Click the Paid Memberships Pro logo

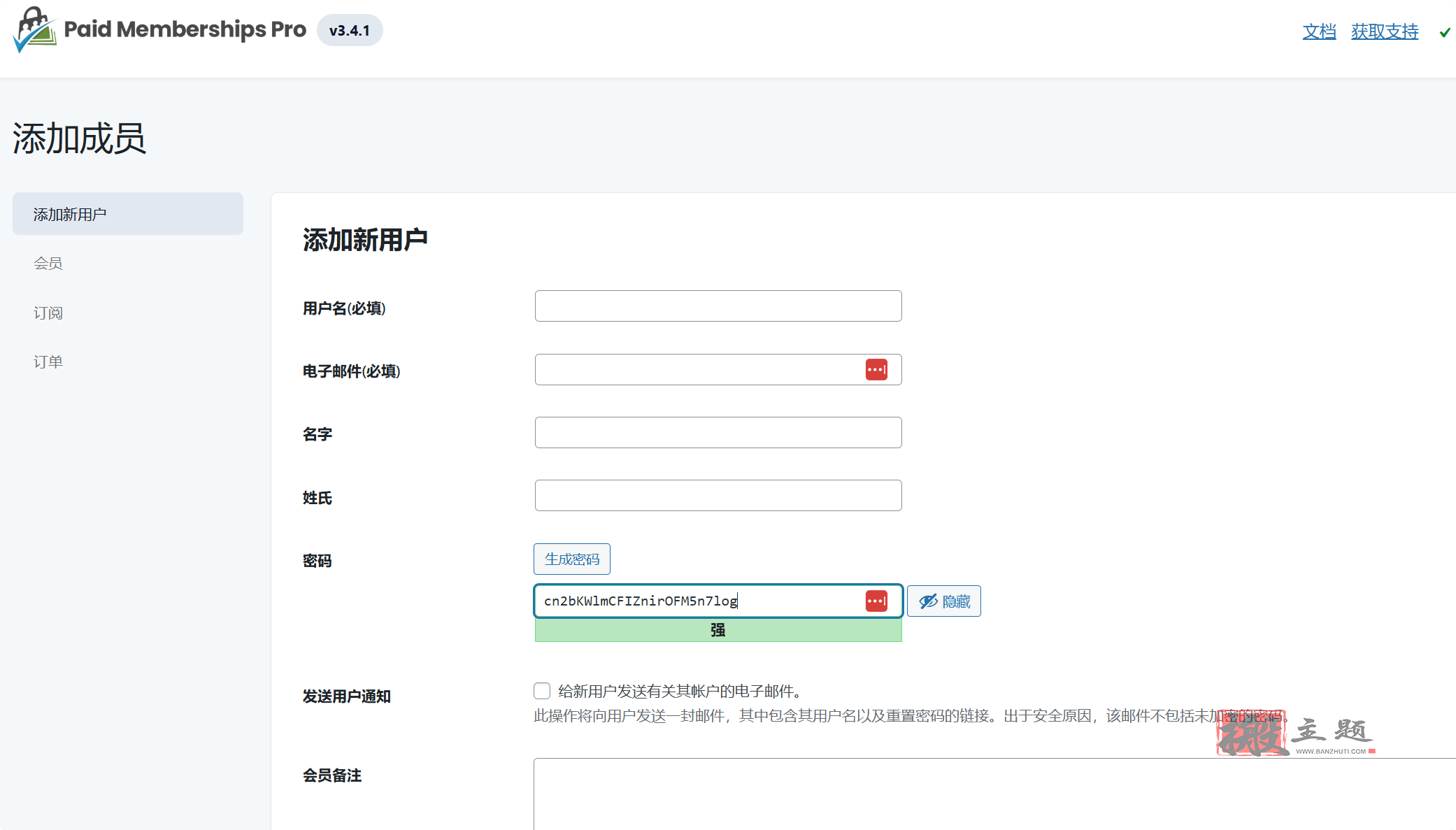coord(159,30)
